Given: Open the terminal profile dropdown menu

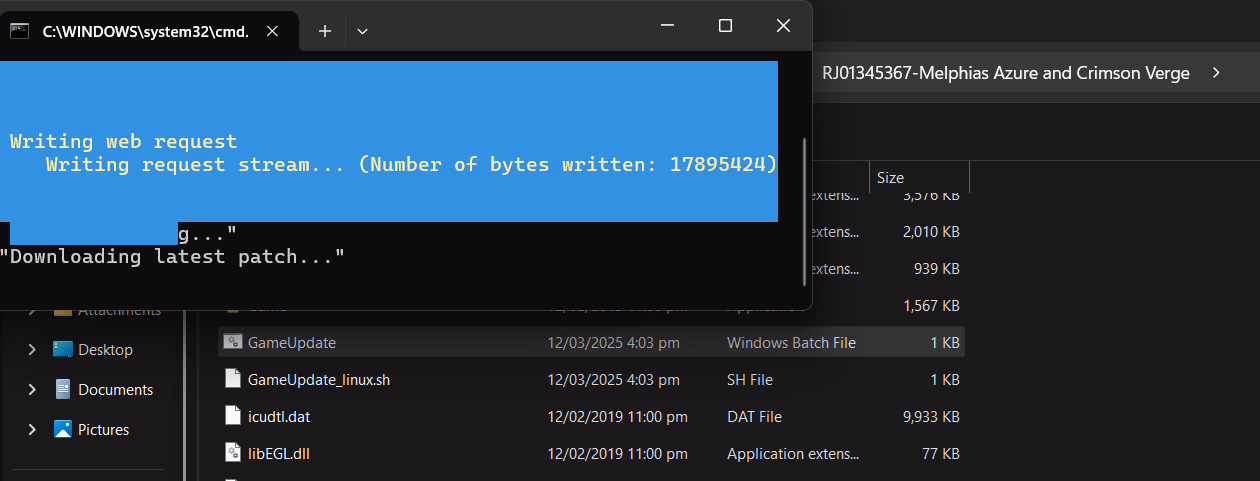Looking at the screenshot, I should tap(362, 31).
